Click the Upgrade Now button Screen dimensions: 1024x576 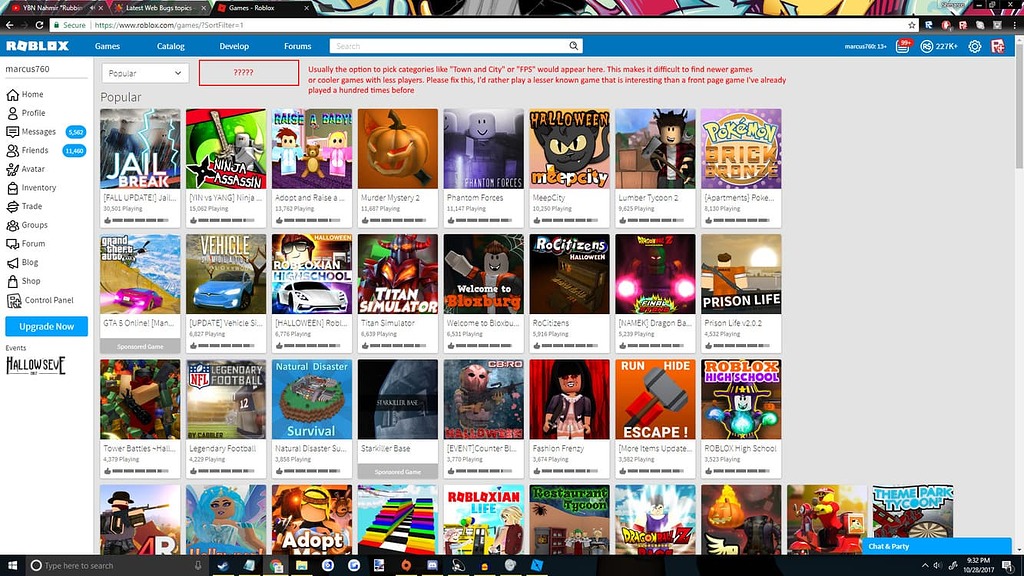click(46, 326)
